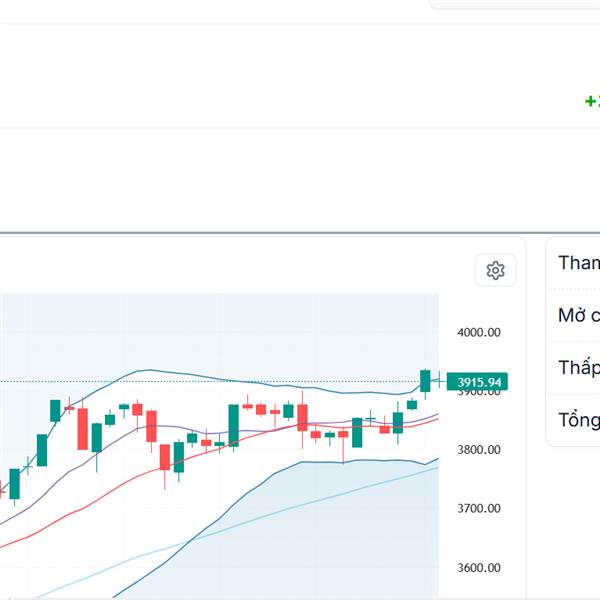Select the upper Bollinger band line

pyautogui.click(x=150, y=370)
